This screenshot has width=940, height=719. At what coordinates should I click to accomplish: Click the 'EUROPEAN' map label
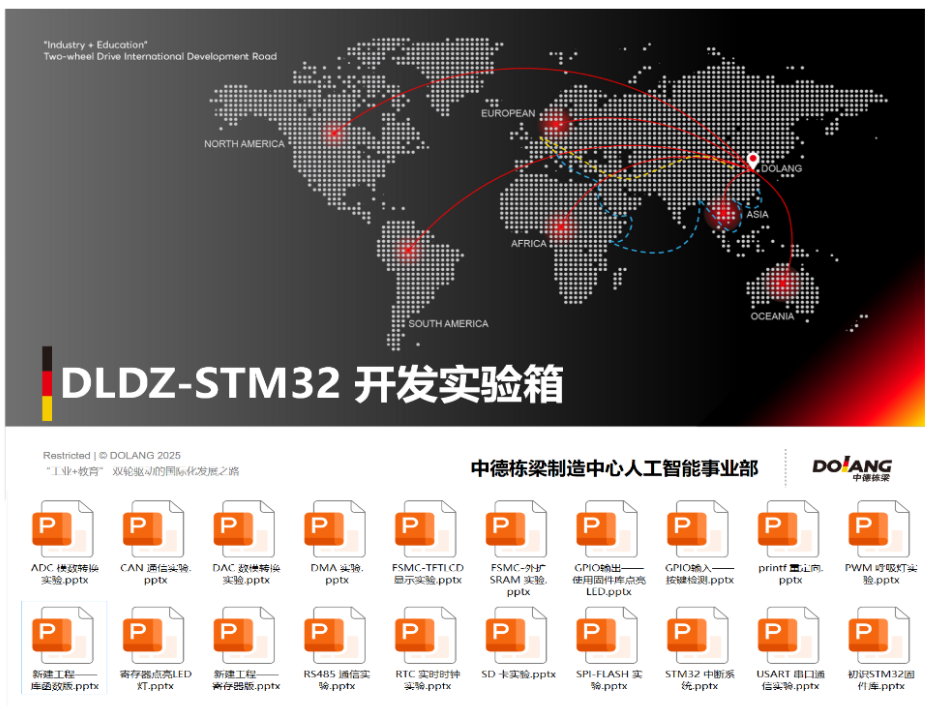click(x=508, y=113)
